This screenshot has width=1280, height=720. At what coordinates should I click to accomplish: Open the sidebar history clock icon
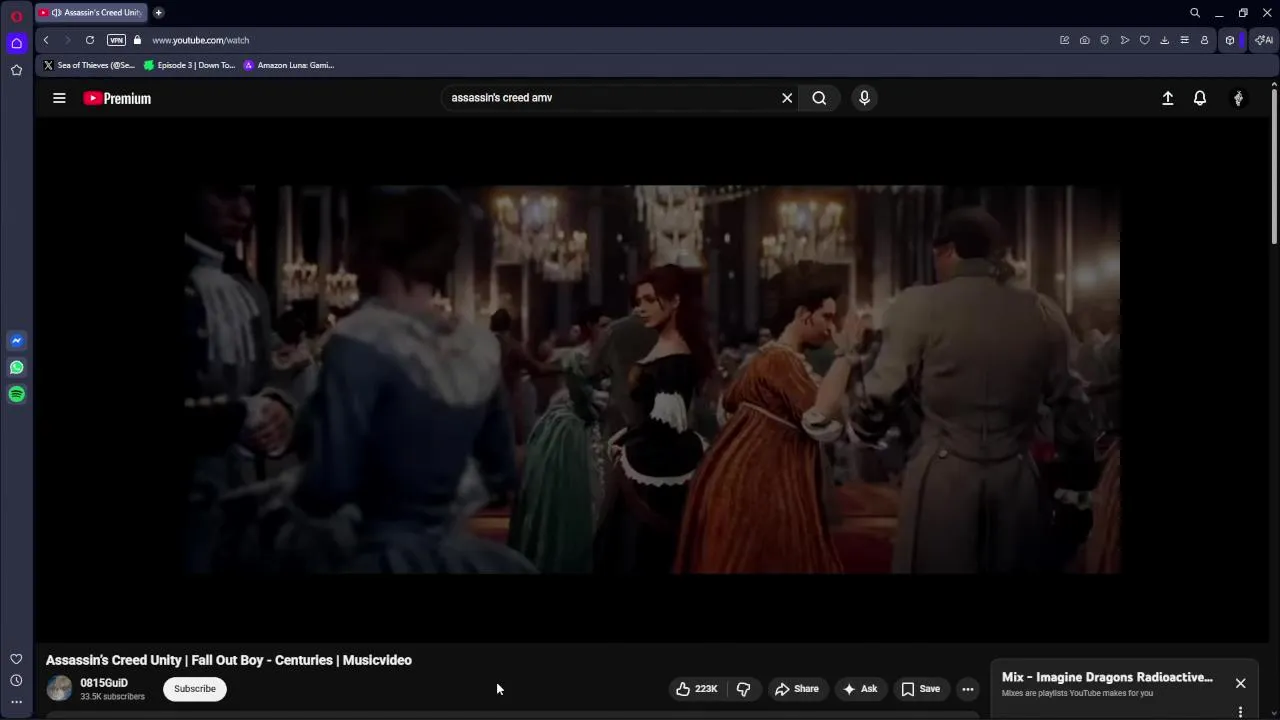point(16,681)
